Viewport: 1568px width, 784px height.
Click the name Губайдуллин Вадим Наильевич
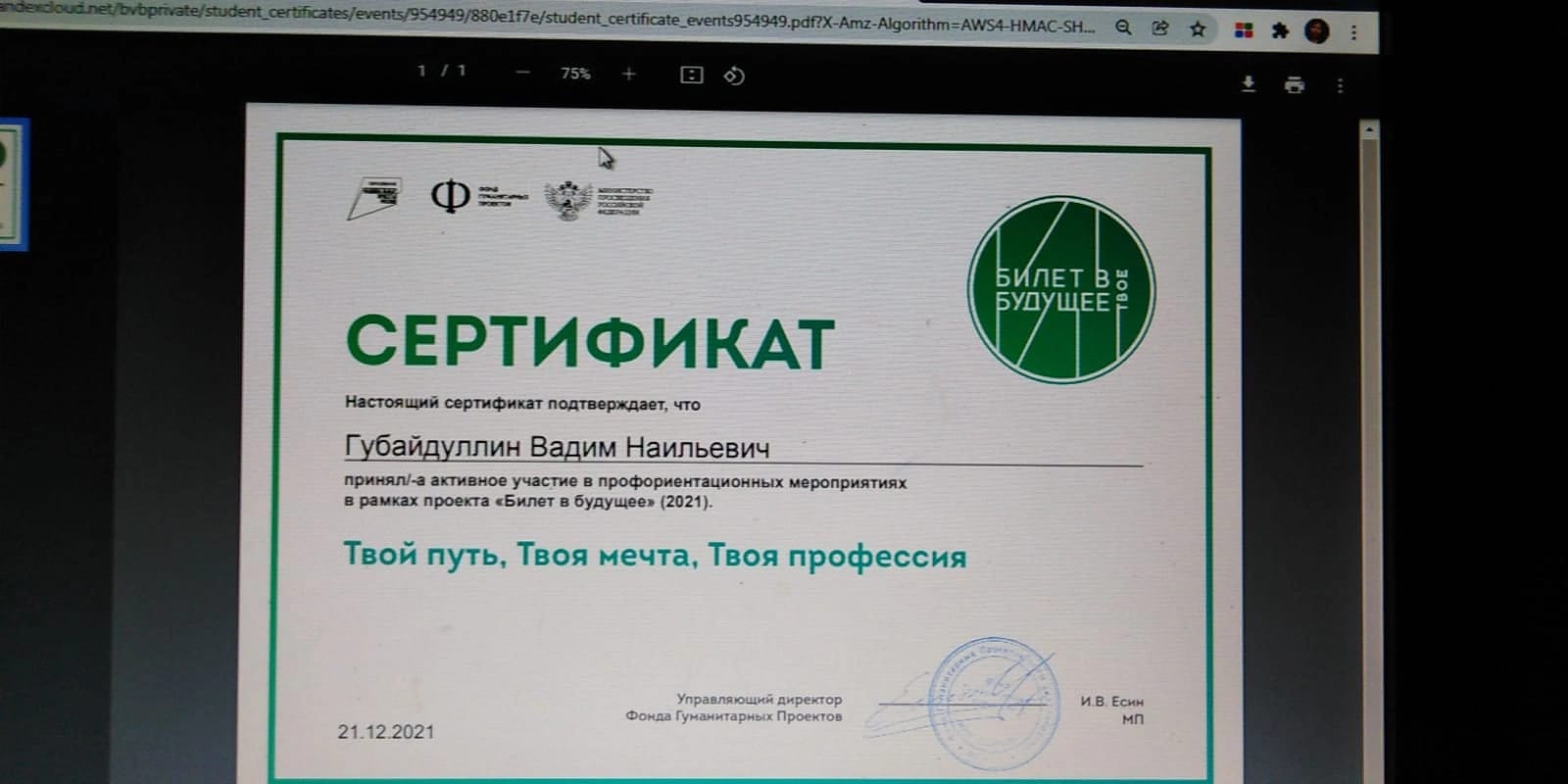[x=557, y=448]
